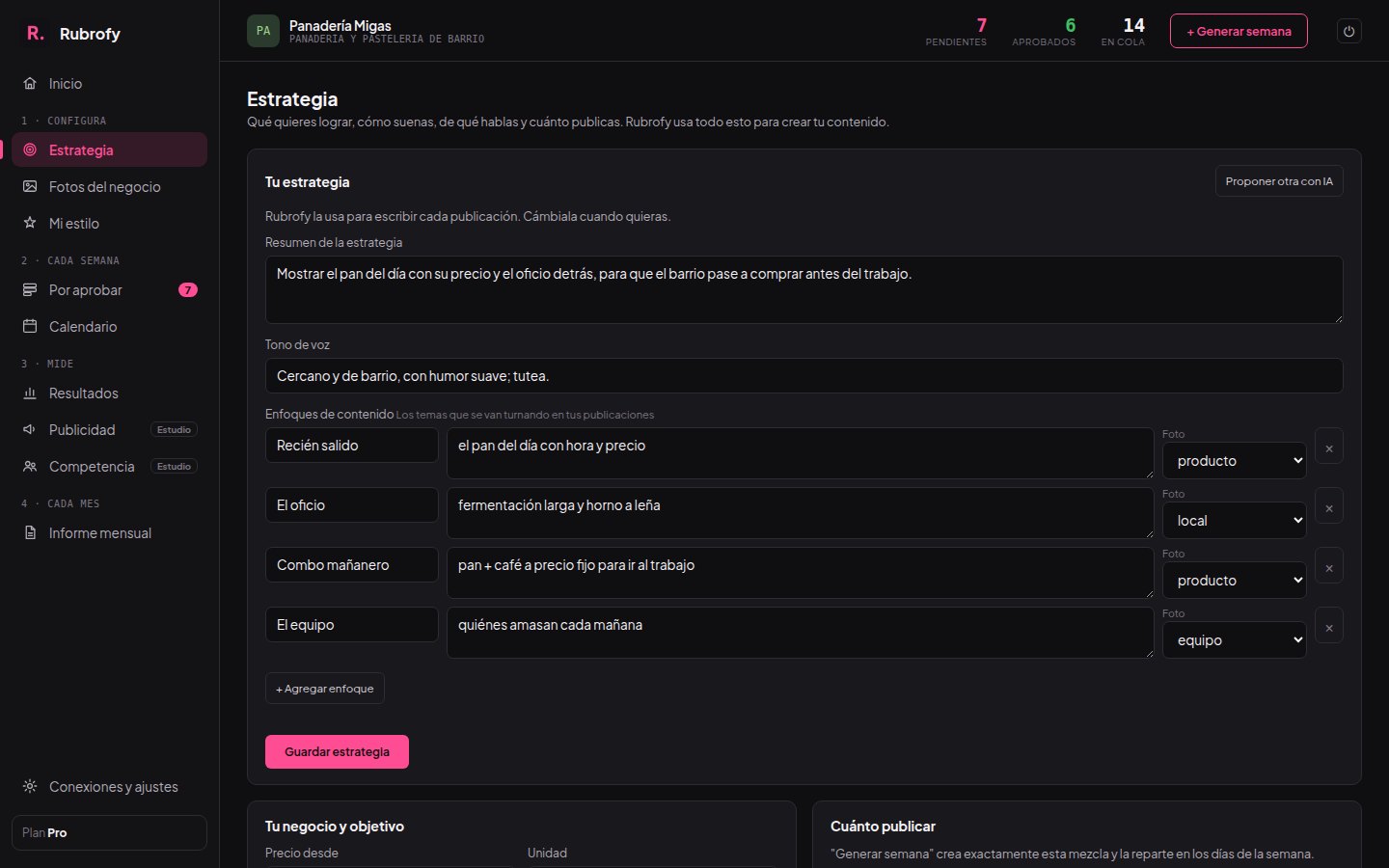Edit the El equipo name field

click(x=352, y=625)
